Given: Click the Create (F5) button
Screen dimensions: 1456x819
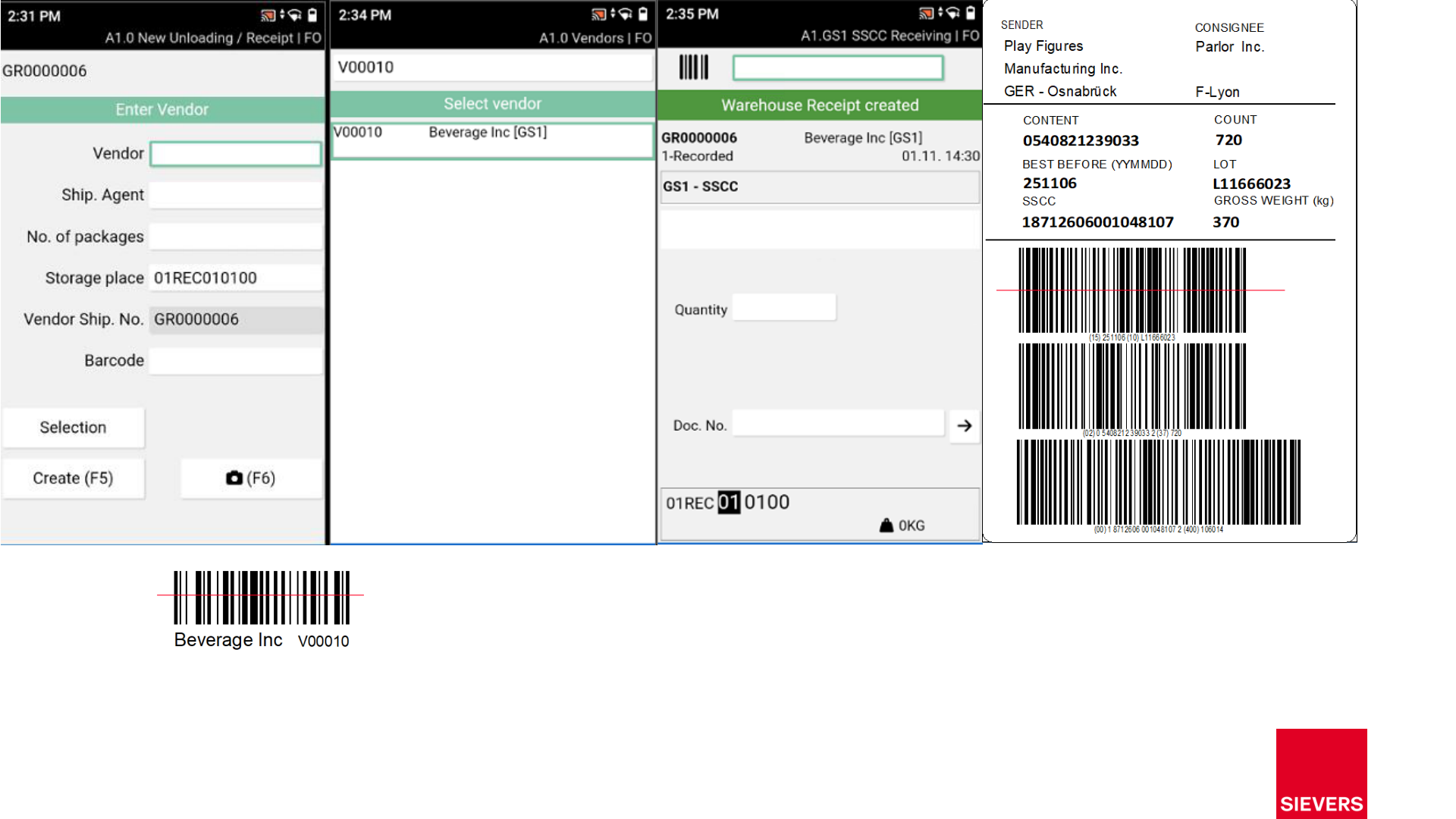Looking at the screenshot, I should (x=73, y=478).
